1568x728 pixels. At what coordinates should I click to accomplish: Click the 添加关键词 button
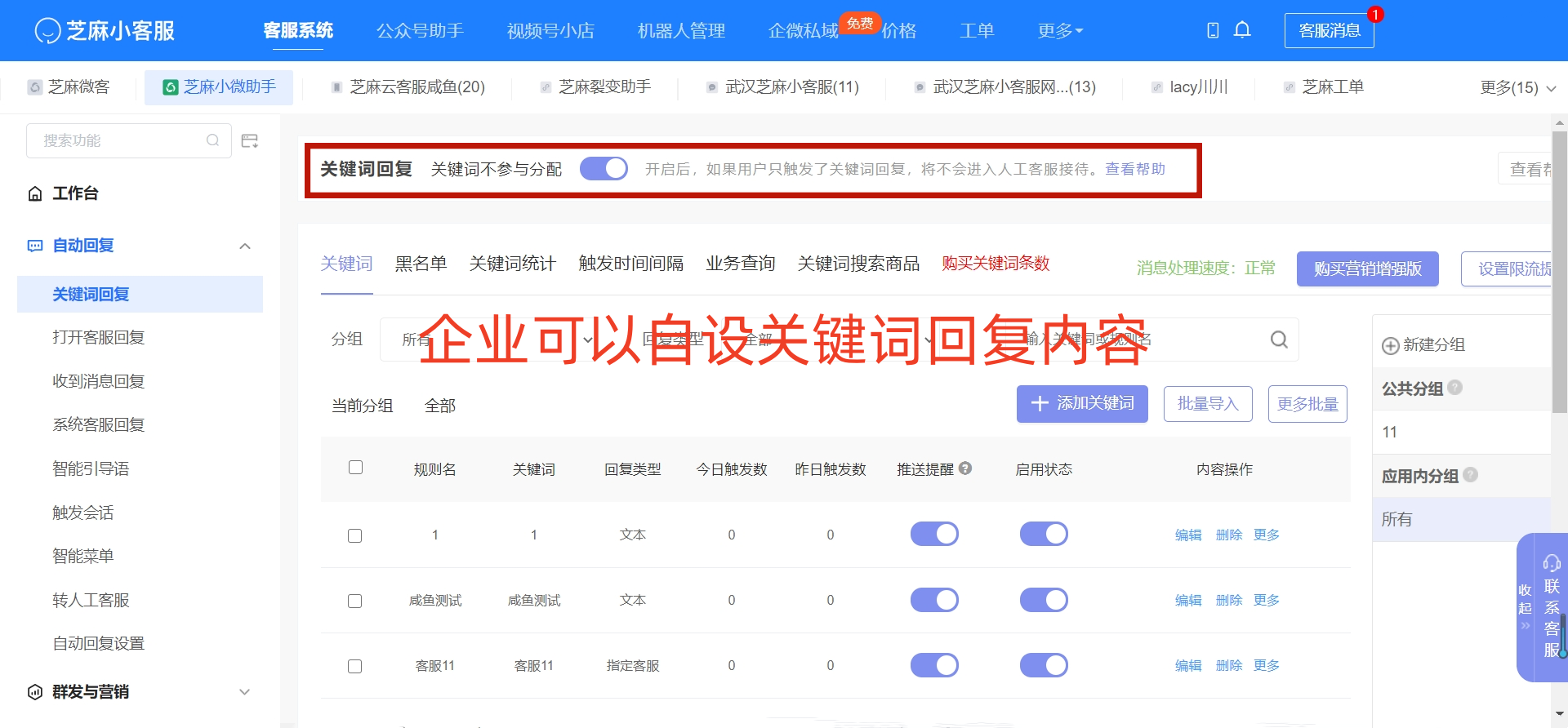(x=1082, y=404)
